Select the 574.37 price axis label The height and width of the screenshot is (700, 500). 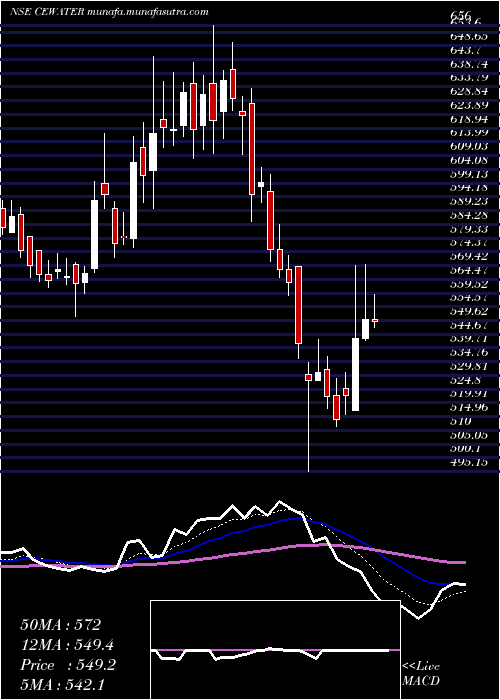[x=467, y=243]
